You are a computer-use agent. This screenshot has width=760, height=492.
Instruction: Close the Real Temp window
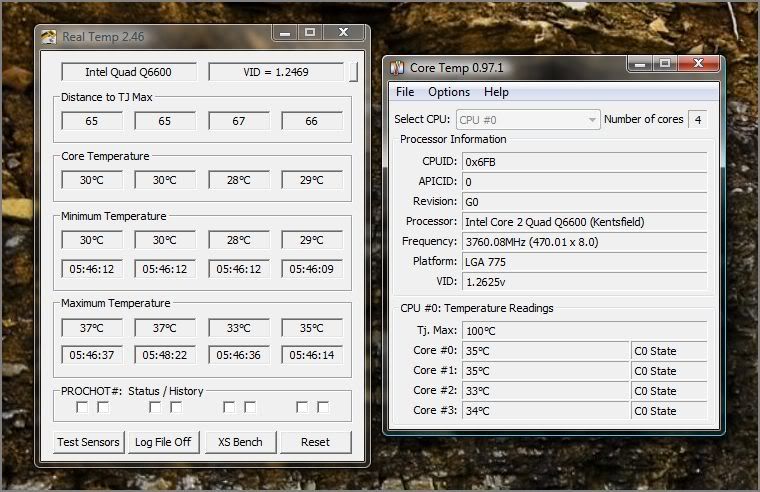(344, 33)
